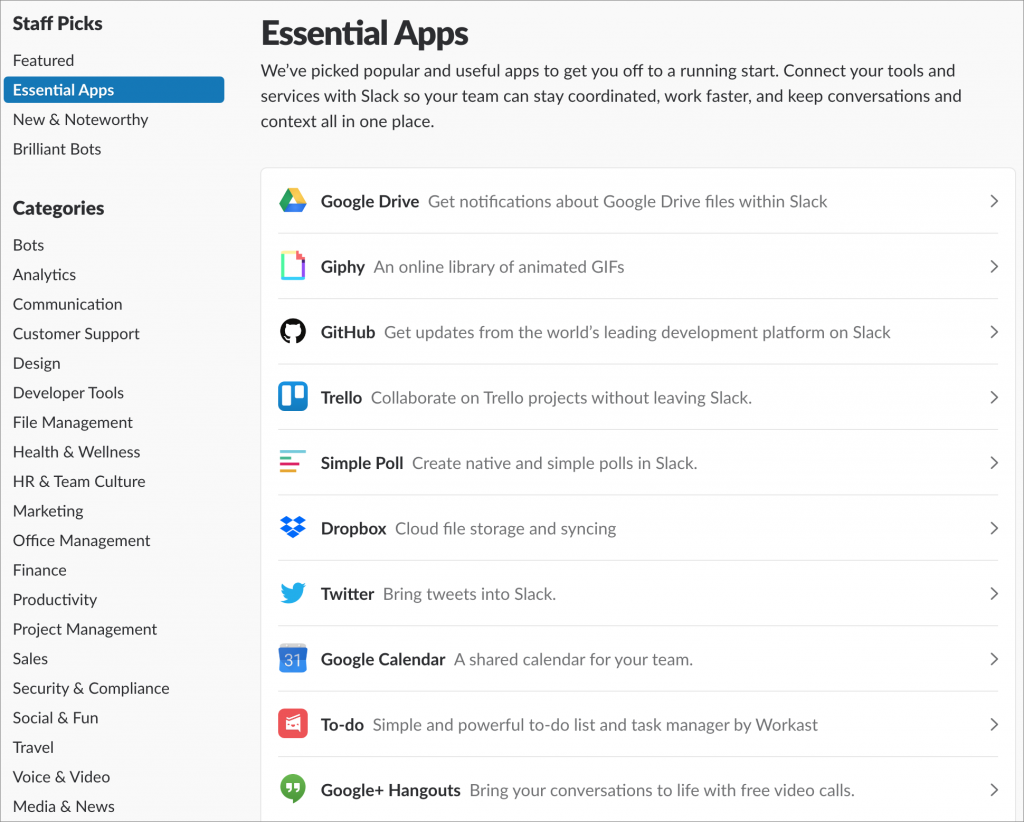The width and height of the screenshot is (1024, 822).
Task: Open the Google Drive app name
Action: (x=370, y=201)
